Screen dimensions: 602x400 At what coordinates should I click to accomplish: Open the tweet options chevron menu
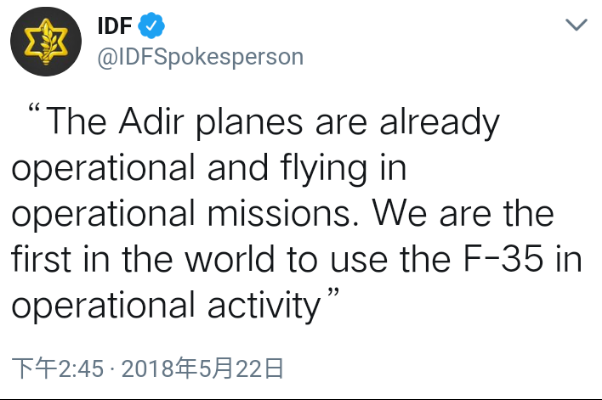pyautogui.click(x=576, y=24)
